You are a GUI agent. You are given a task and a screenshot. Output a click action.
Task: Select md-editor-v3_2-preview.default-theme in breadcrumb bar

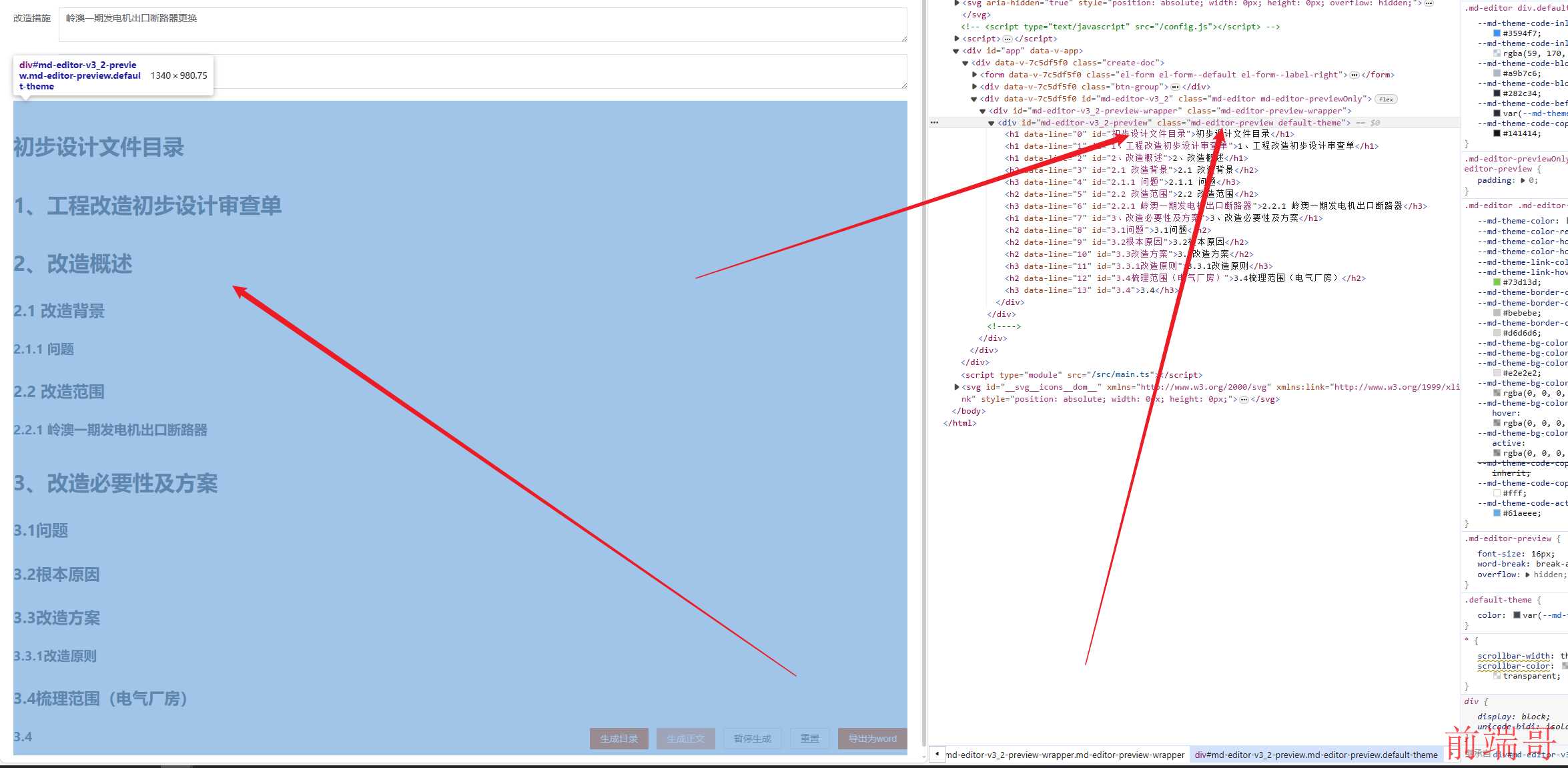(x=1316, y=755)
